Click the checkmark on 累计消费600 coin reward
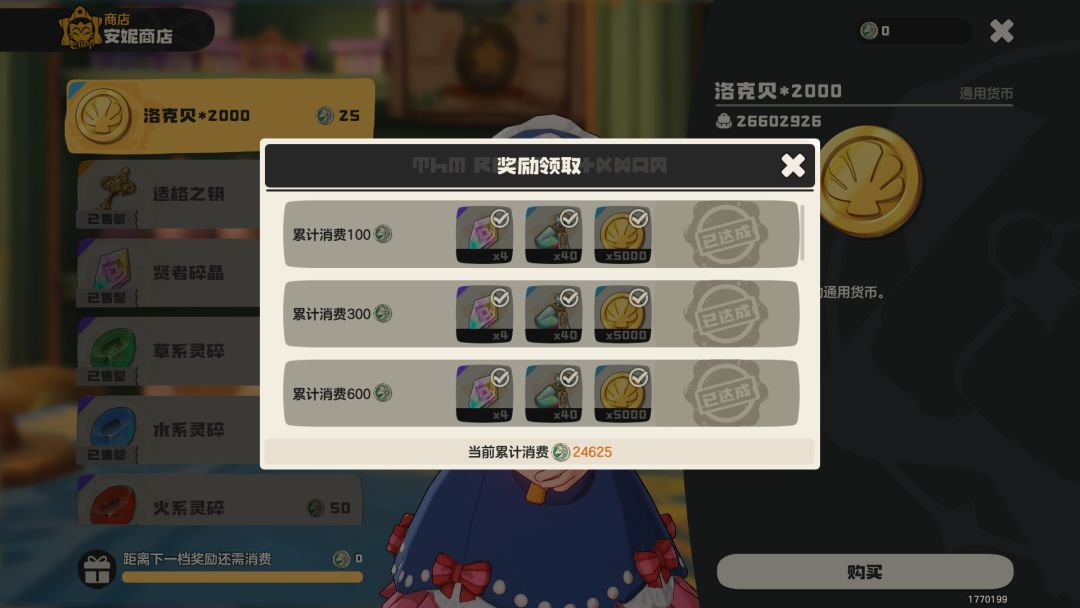Image resolution: width=1080 pixels, height=608 pixels. (638, 377)
